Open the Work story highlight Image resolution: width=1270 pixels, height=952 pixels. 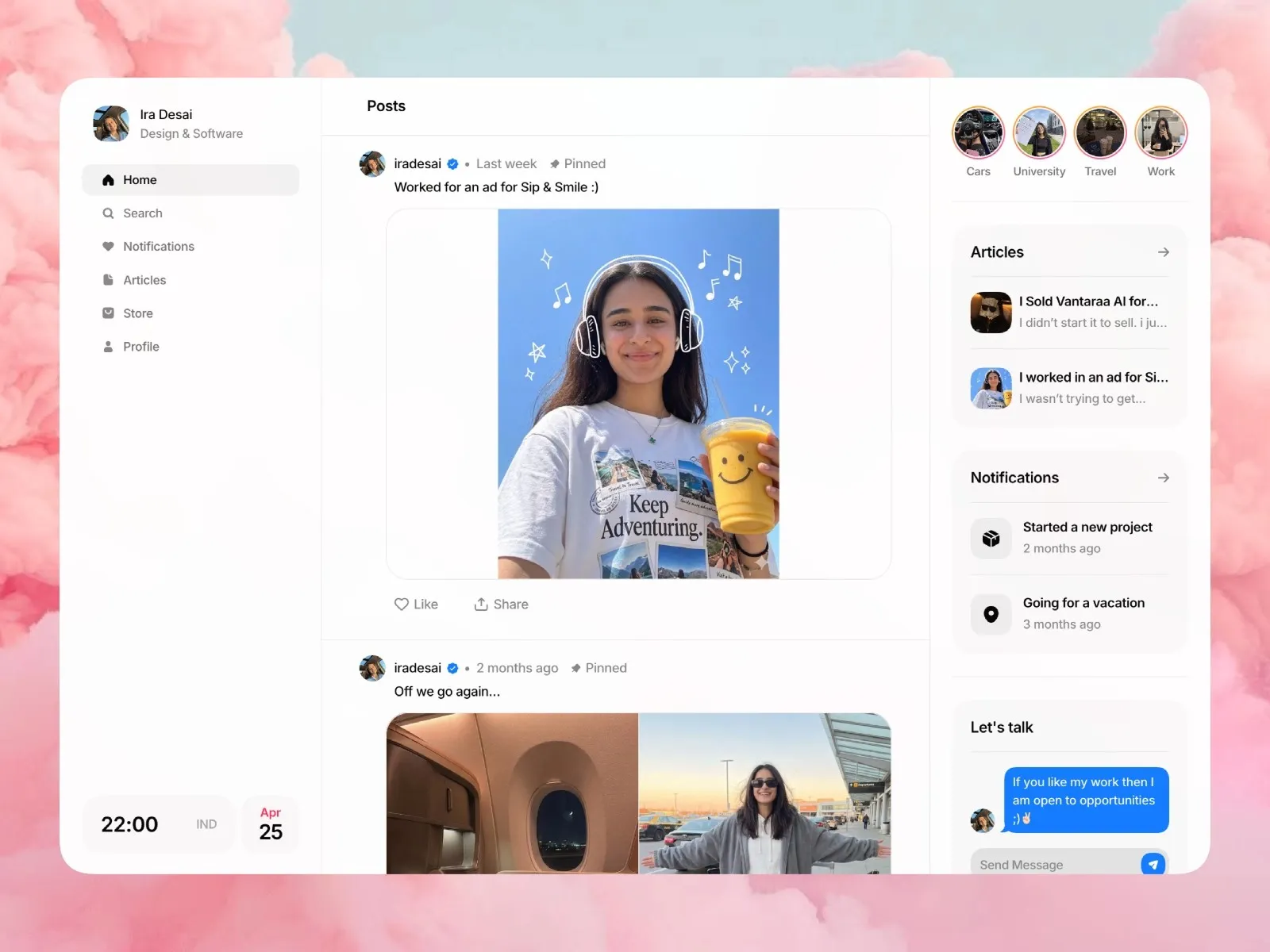(1160, 132)
